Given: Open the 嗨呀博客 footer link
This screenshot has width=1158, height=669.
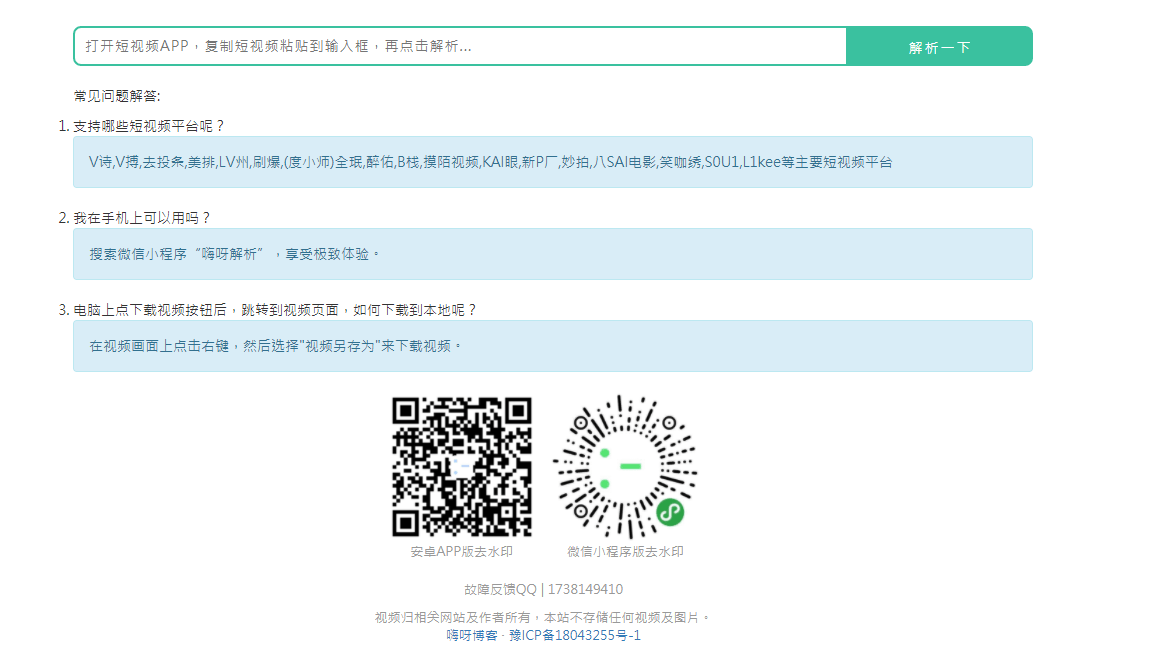Looking at the screenshot, I should 473,635.
